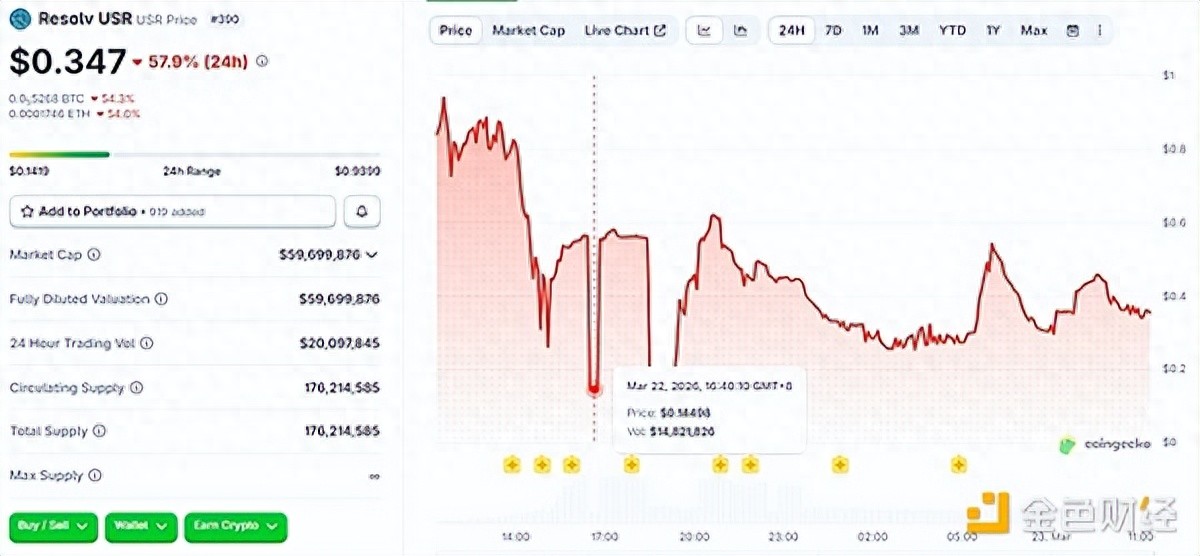The height and width of the screenshot is (556, 1200).
Task: Open the Buy / Sell dropdown
Action: pos(53,525)
